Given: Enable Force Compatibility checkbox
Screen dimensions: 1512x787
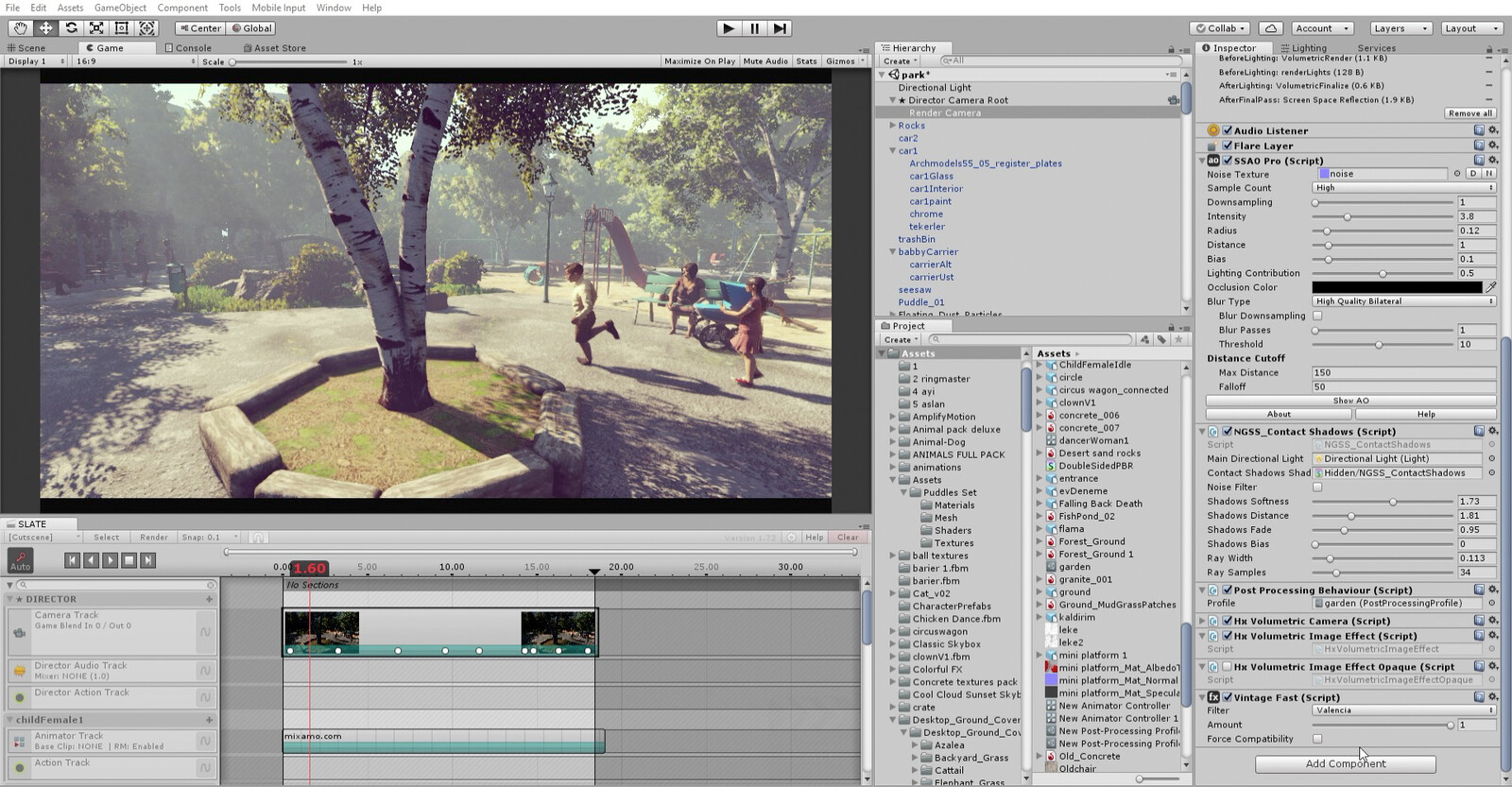Looking at the screenshot, I should (x=1317, y=739).
